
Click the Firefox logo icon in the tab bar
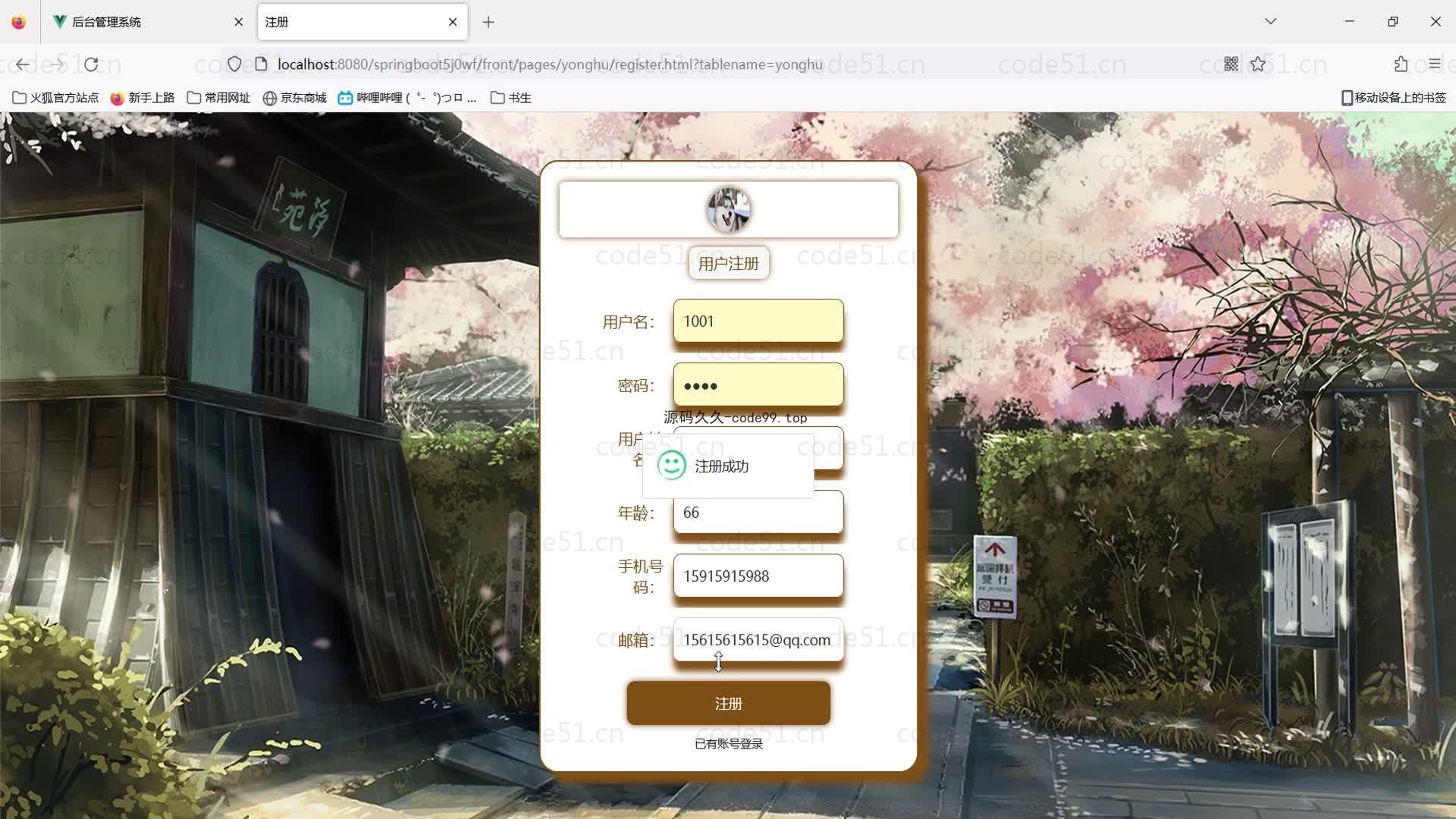pyautogui.click(x=19, y=22)
